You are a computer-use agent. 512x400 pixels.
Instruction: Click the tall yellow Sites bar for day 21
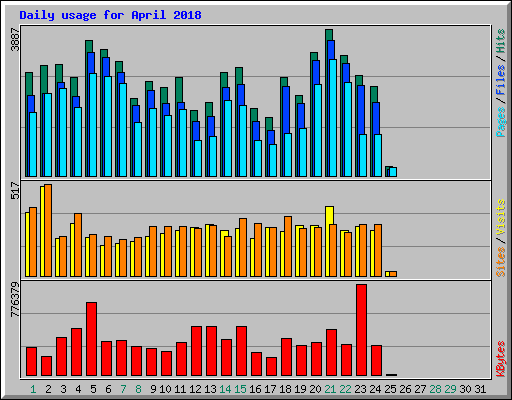(329, 241)
